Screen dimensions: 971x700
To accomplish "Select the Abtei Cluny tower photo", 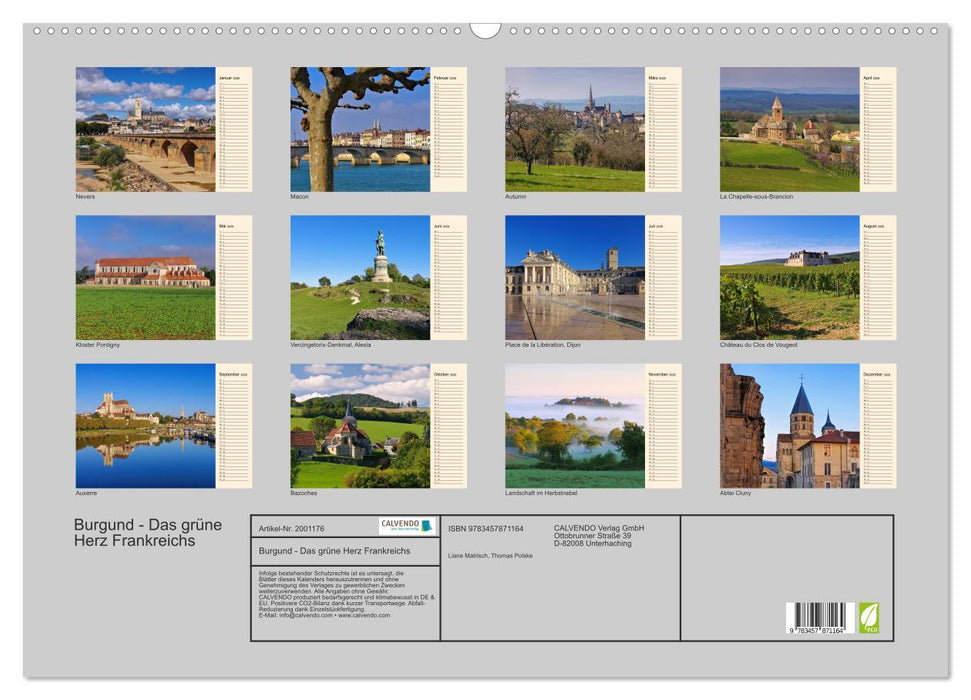I will (x=789, y=425).
